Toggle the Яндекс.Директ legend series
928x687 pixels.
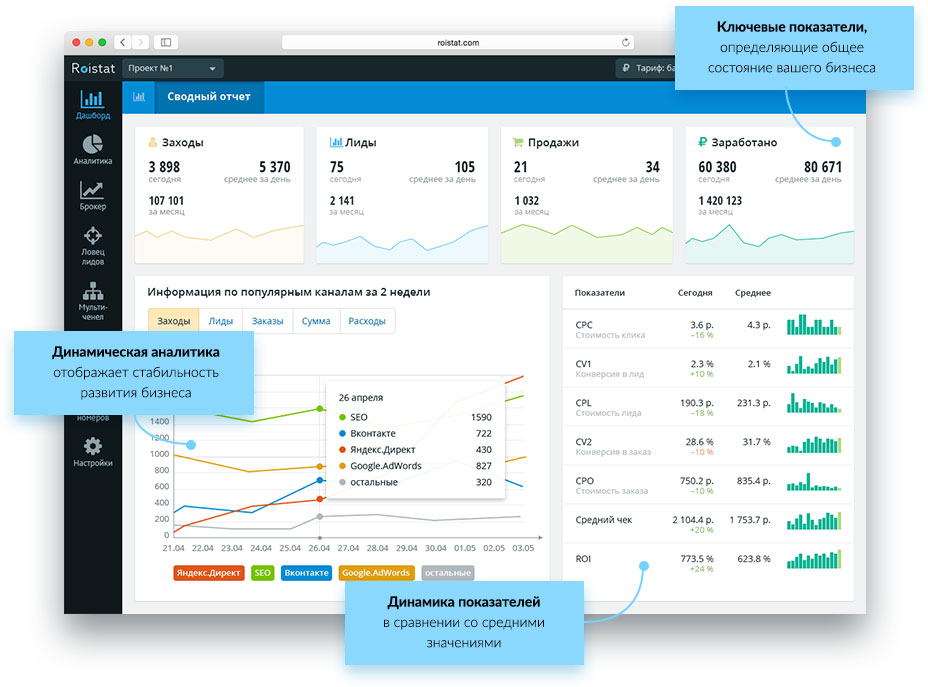(208, 573)
